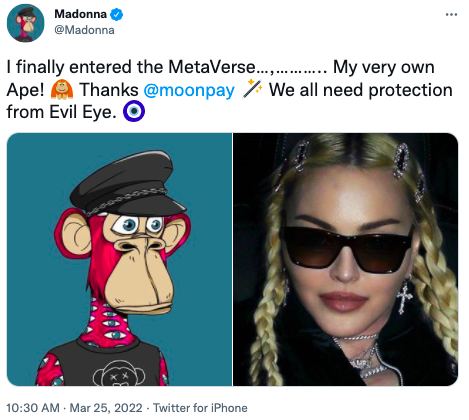Click the 10:30 AM timestamp

[x=33, y=408]
